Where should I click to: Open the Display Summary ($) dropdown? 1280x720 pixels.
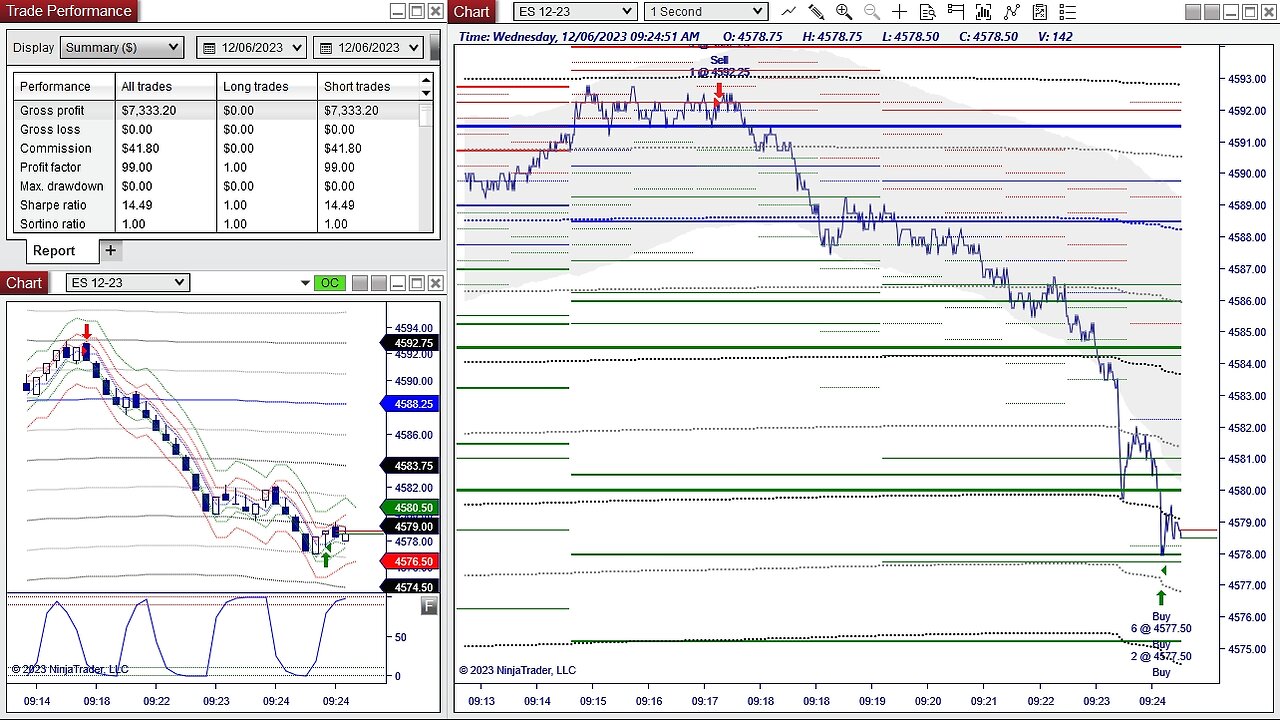pos(122,48)
